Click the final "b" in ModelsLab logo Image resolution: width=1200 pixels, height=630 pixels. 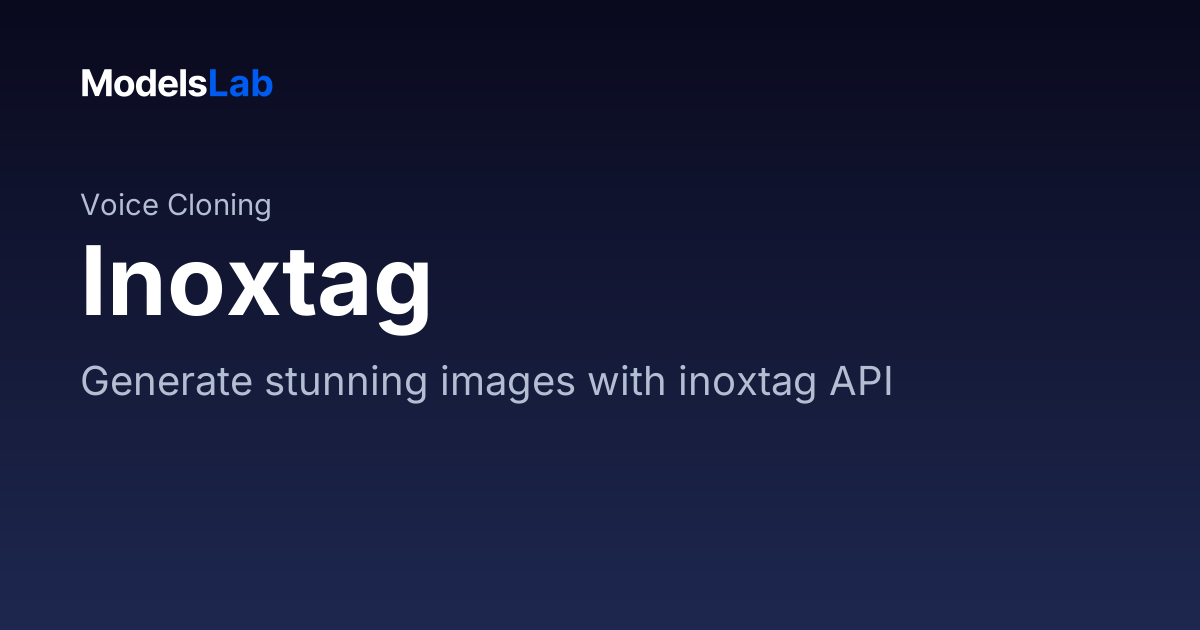pyautogui.click(x=263, y=84)
